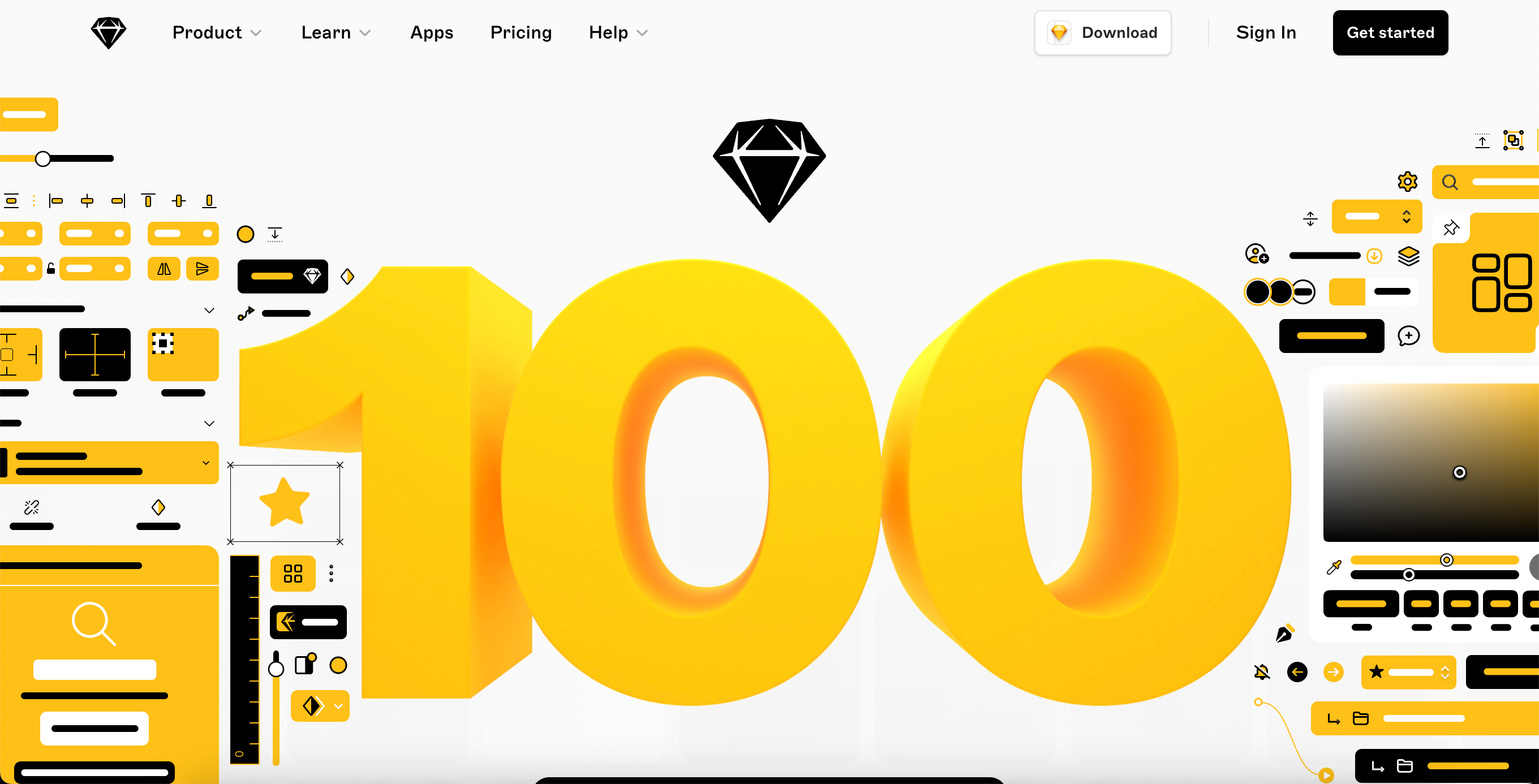The height and width of the screenshot is (784, 1539).
Task: Open the Pricing page
Action: [x=521, y=33]
